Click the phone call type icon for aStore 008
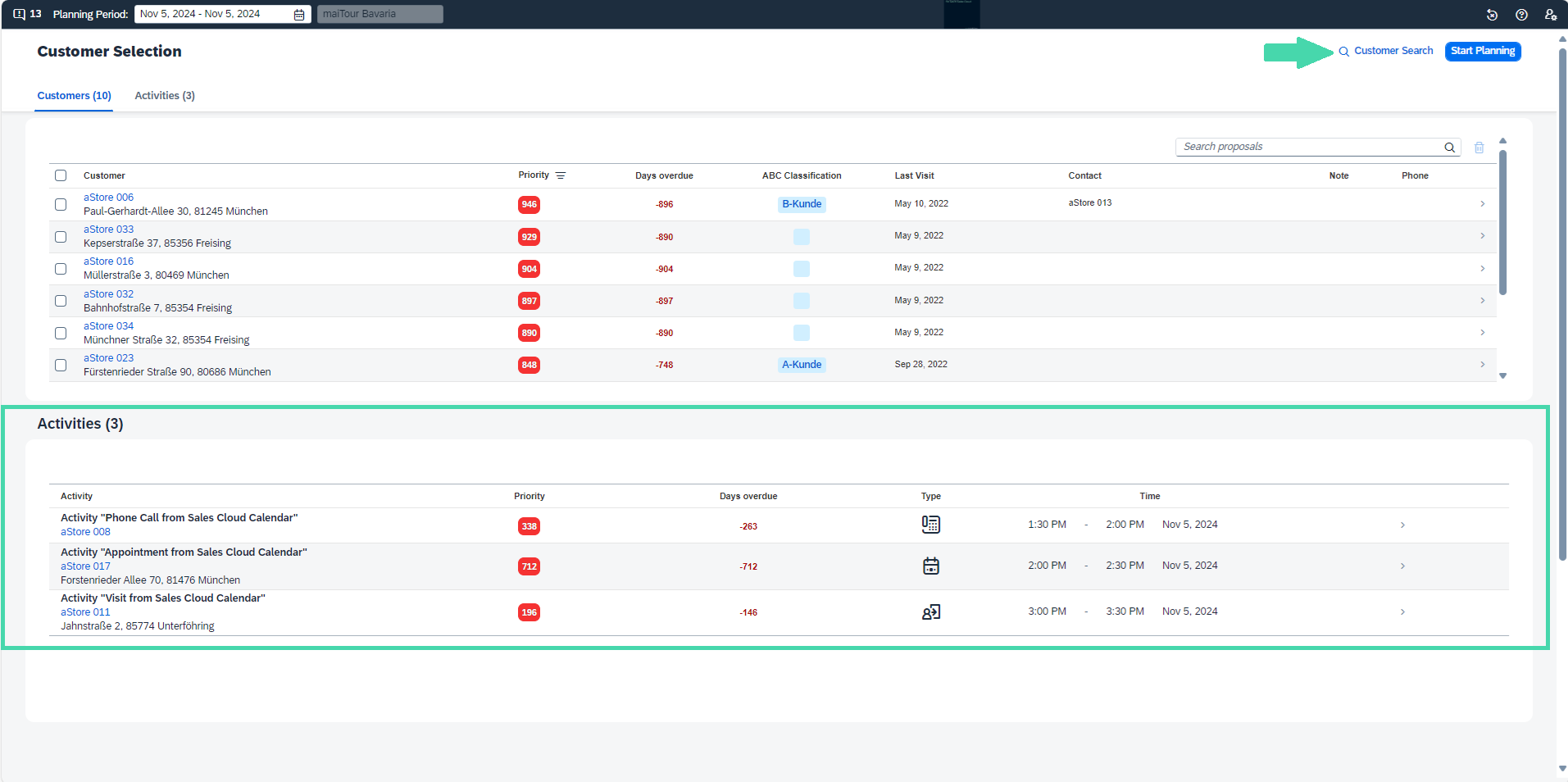This screenshot has width=1568, height=782. click(x=931, y=525)
